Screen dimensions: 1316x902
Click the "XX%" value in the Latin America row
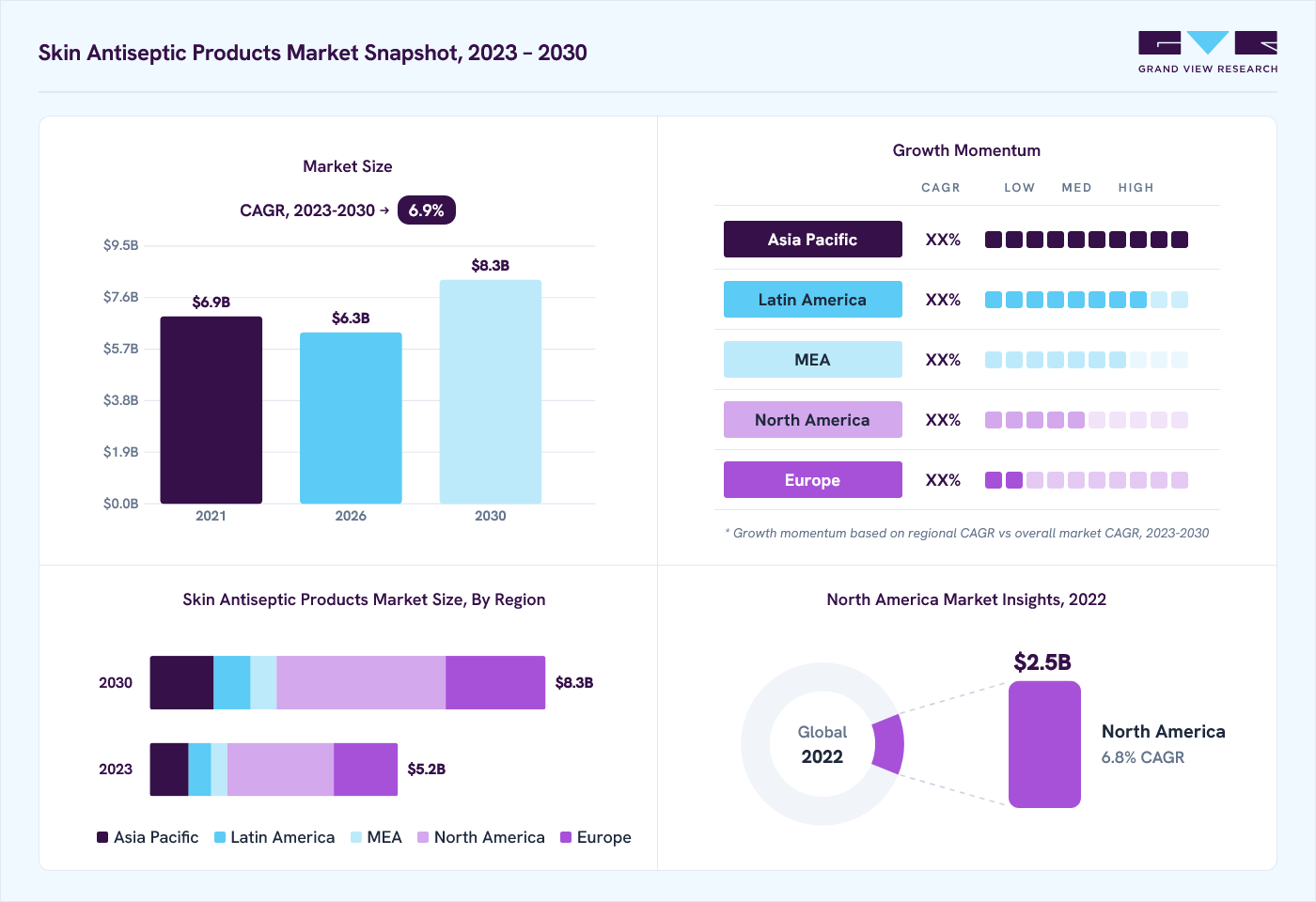tap(943, 300)
